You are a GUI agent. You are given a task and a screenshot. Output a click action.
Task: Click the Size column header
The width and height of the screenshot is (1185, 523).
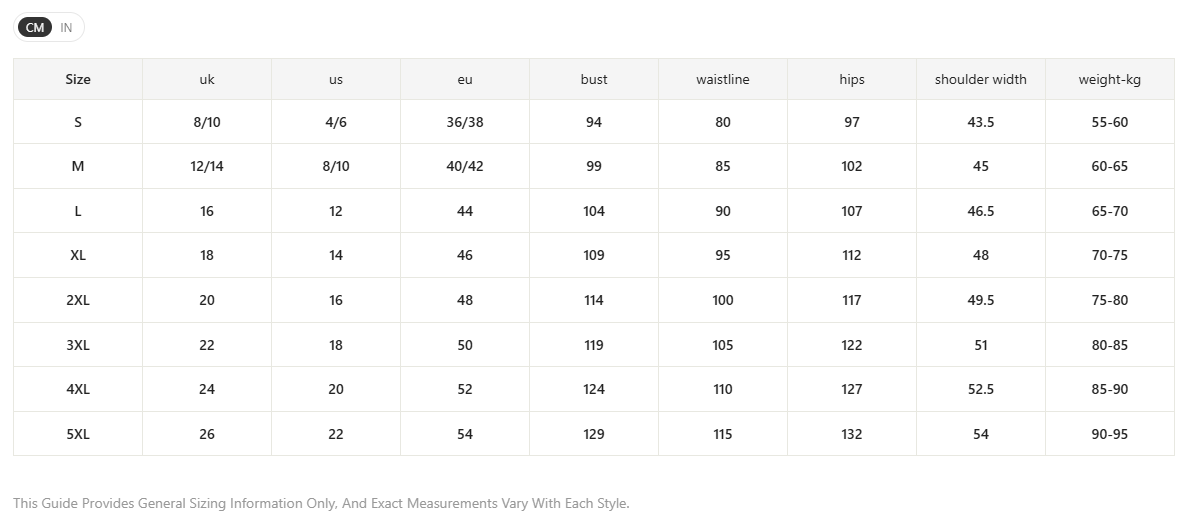click(x=78, y=79)
